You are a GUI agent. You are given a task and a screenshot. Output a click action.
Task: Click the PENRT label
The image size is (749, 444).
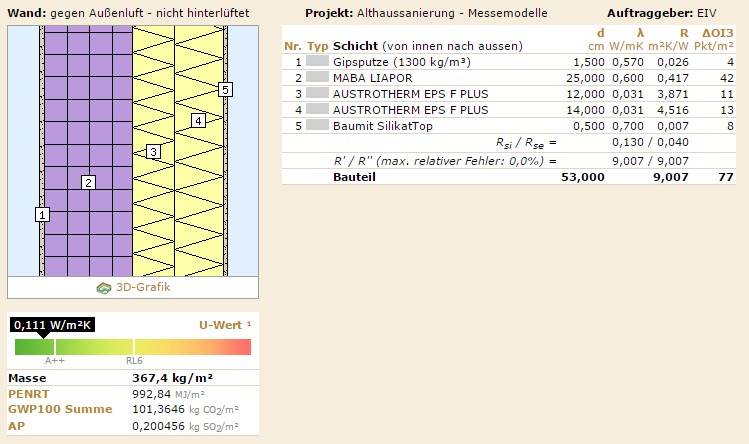(x=29, y=394)
